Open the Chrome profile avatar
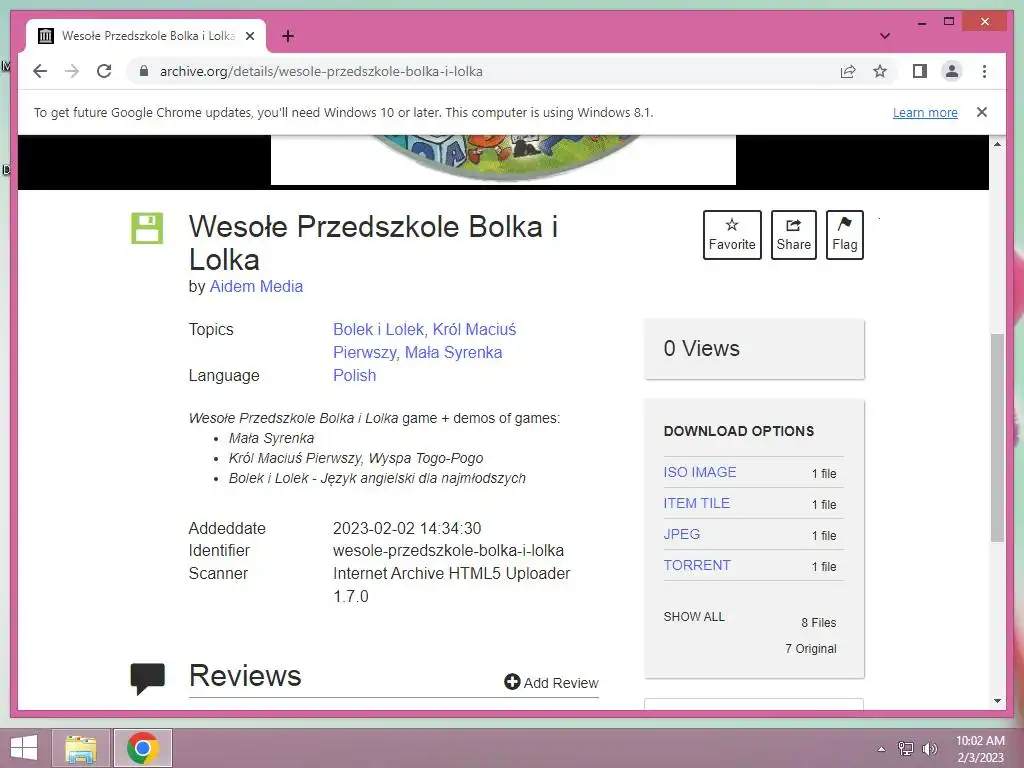The width and height of the screenshot is (1024, 768). [x=952, y=71]
